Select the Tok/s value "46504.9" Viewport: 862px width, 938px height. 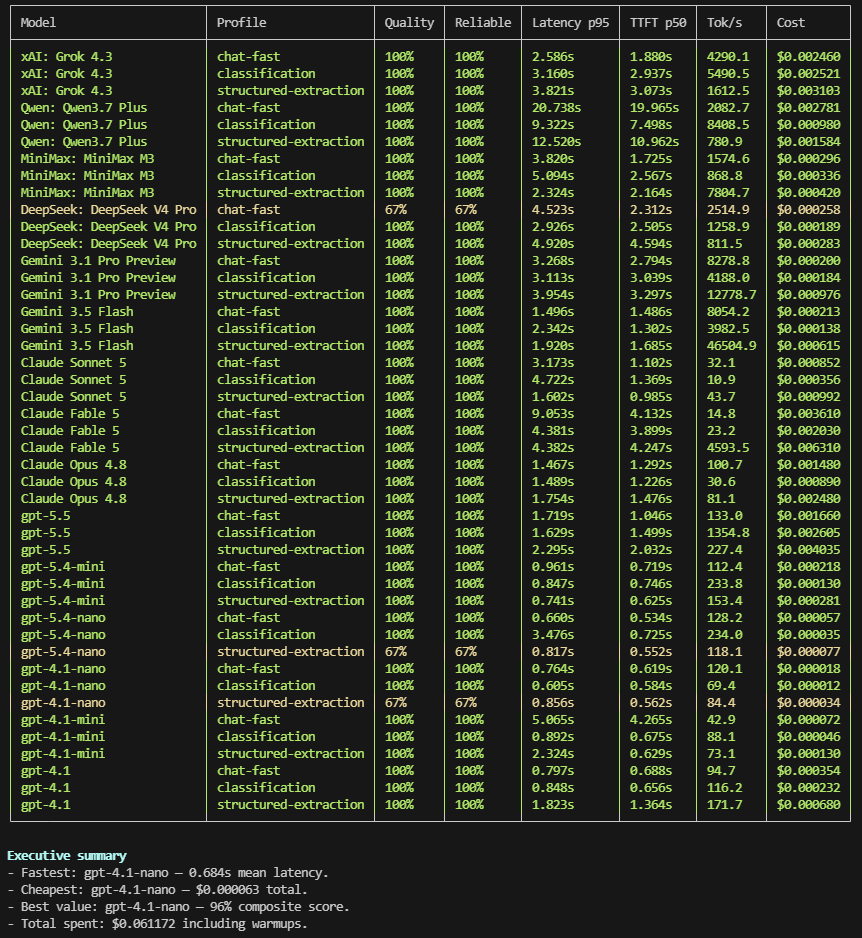point(732,346)
